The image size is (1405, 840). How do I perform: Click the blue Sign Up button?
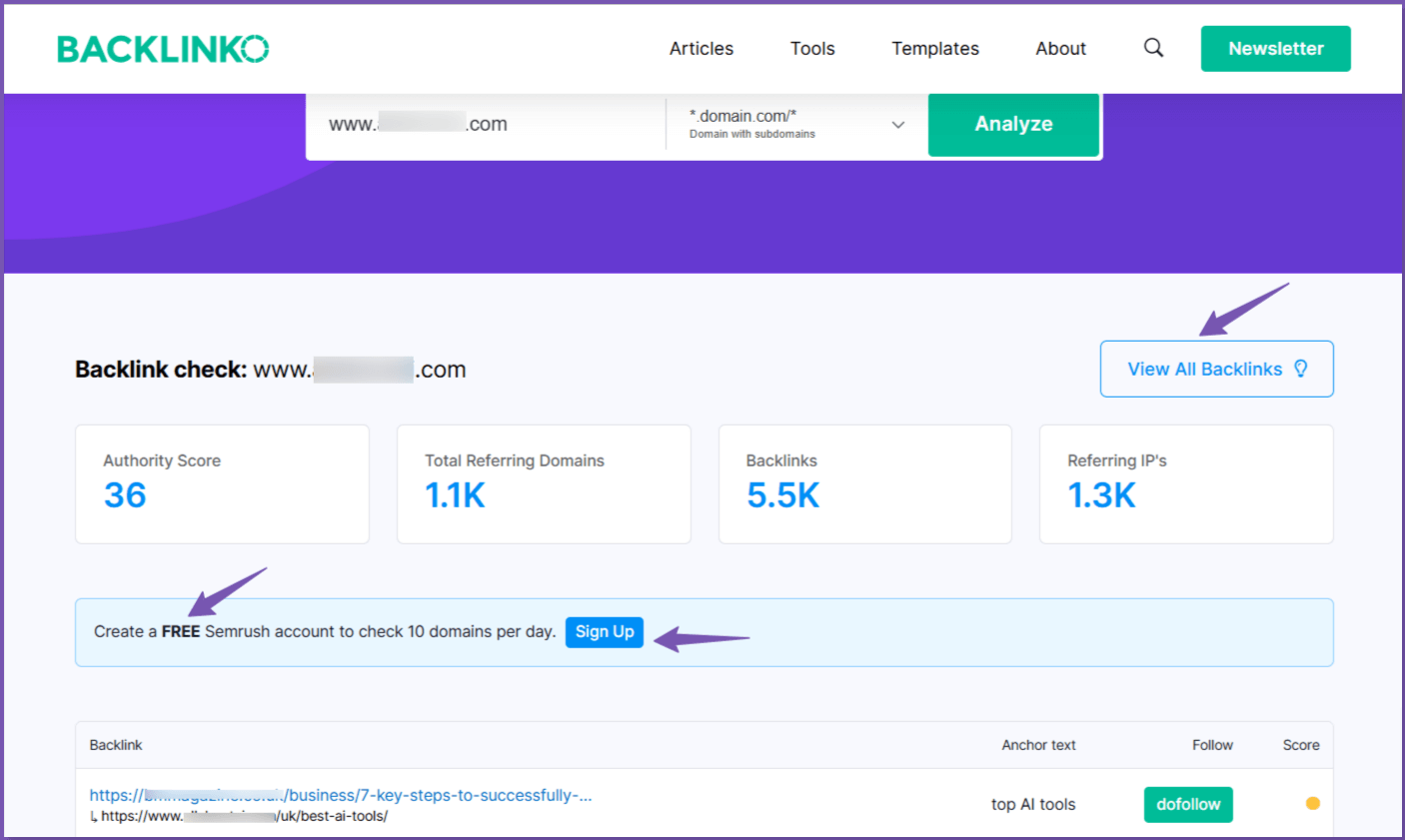tap(604, 631)
